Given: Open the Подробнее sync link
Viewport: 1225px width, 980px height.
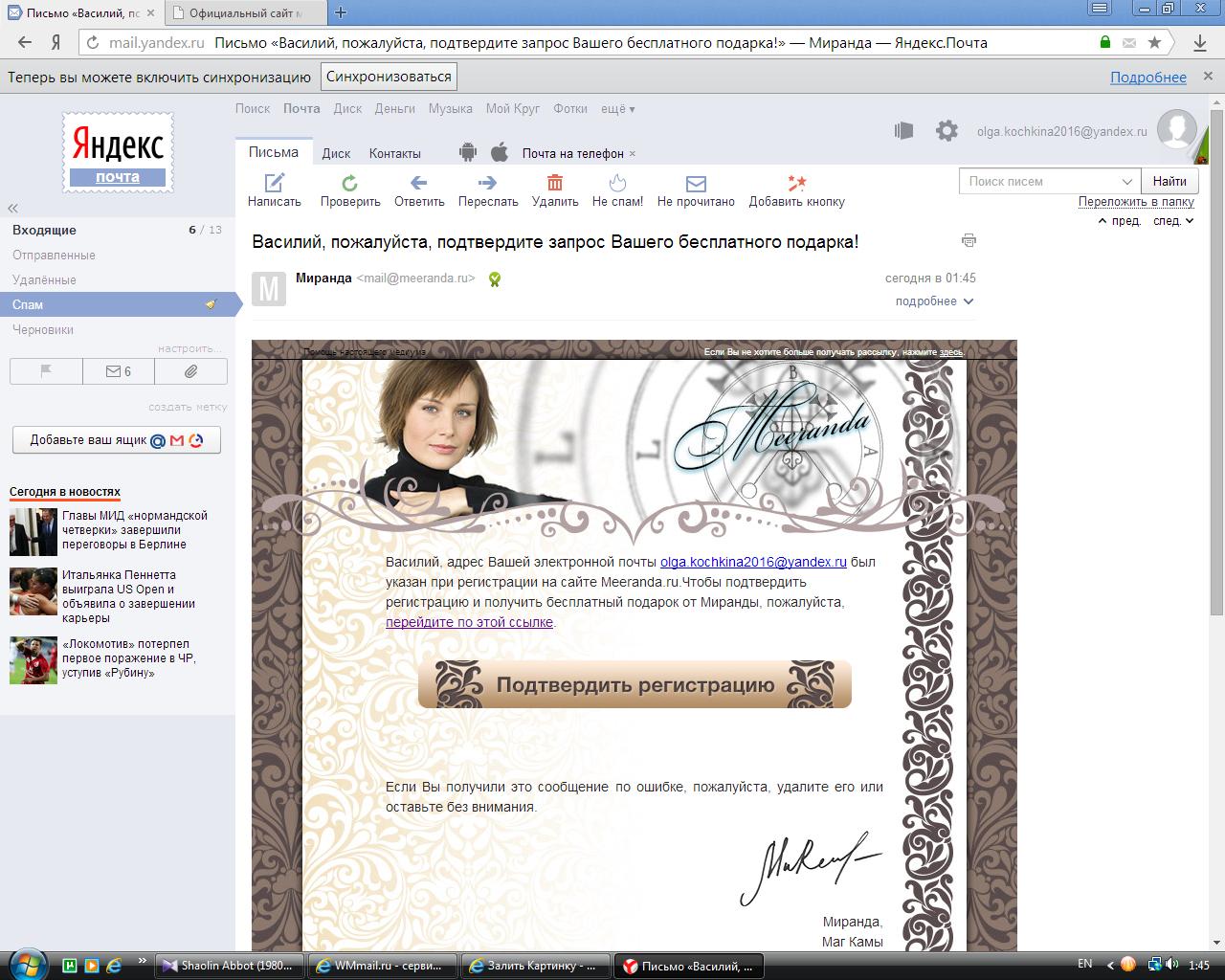Looking at the screenshot, I should 1147,78.
